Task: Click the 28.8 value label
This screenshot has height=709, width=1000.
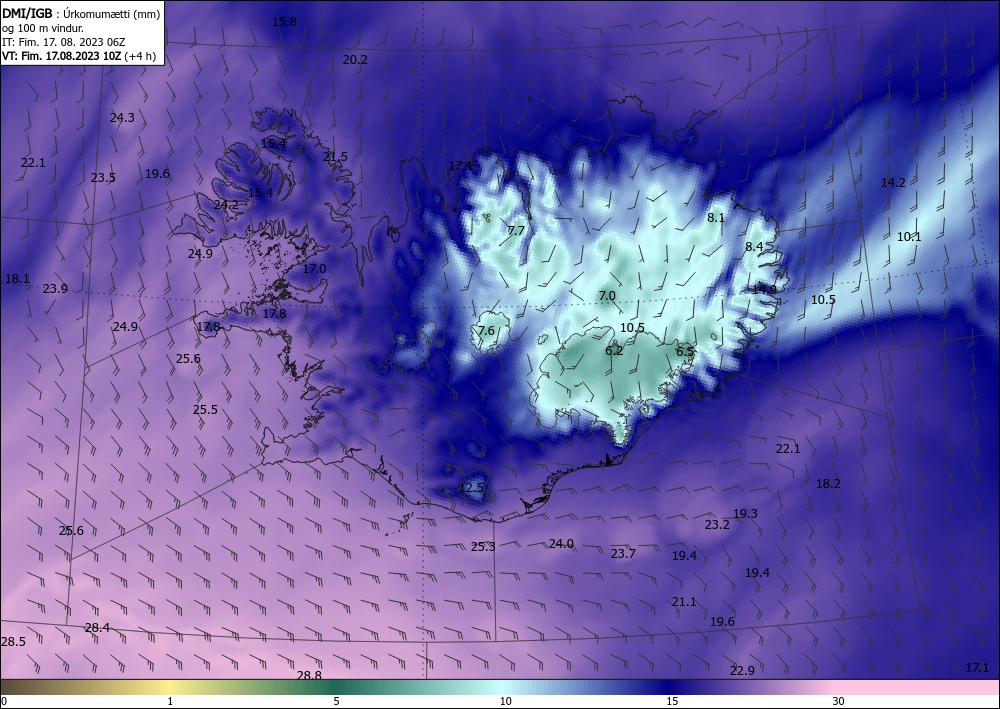Action: click(x=309, y=675)
